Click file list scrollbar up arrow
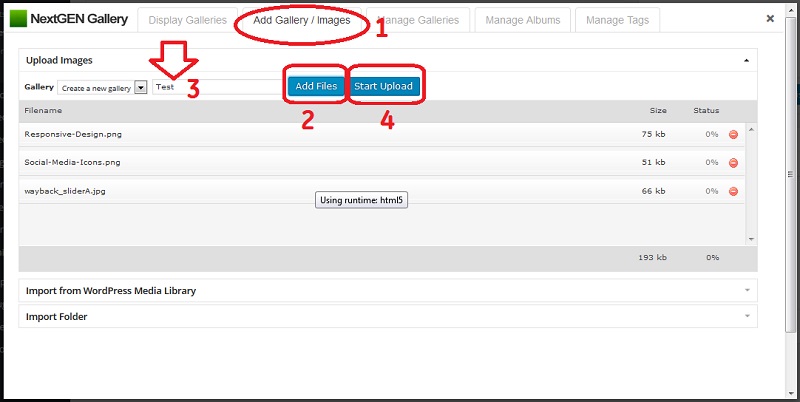The width and height of the screenshot is (800, 402). point(751,130)
